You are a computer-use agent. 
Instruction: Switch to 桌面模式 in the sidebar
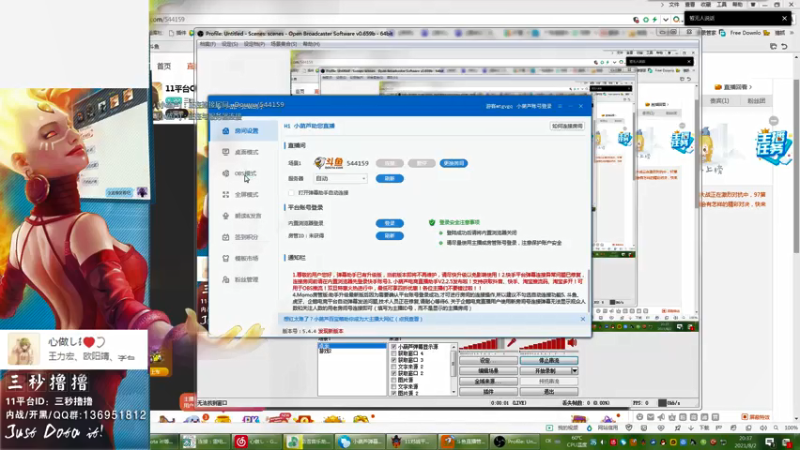243,152
